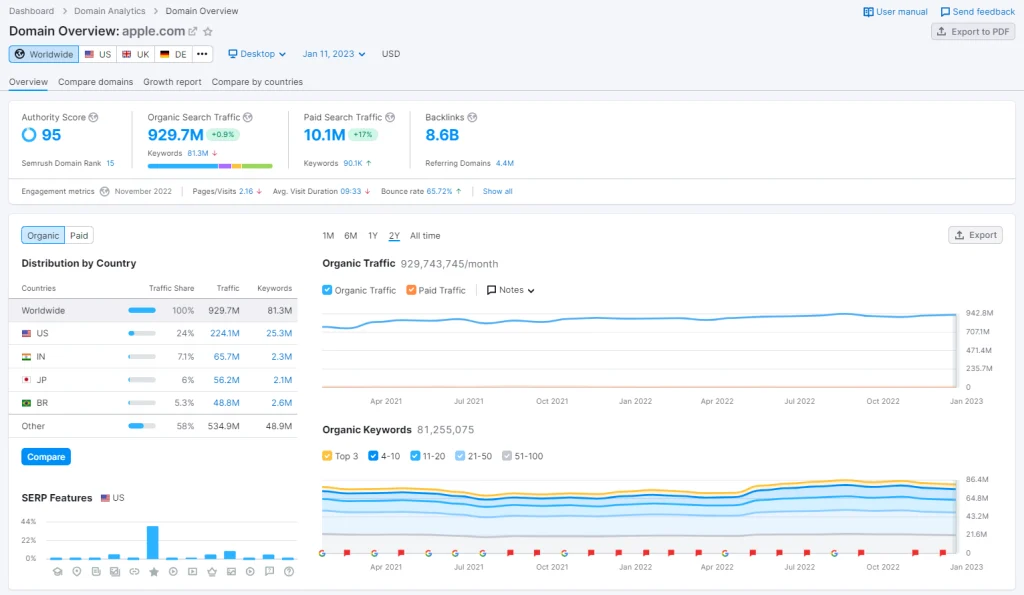Click India keywords value 2.3M
Image resolution: width=1024 pixels, height=595 pixels.
(281, 357)
